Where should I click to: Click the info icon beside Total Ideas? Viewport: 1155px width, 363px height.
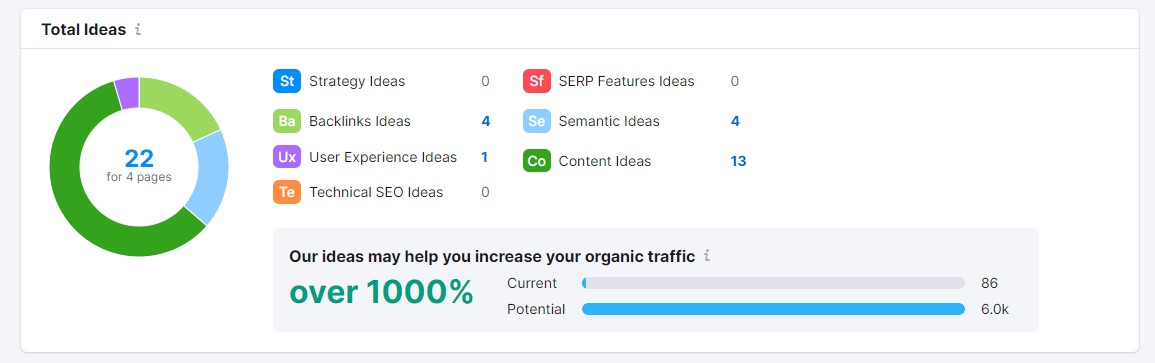click(138, 29)
